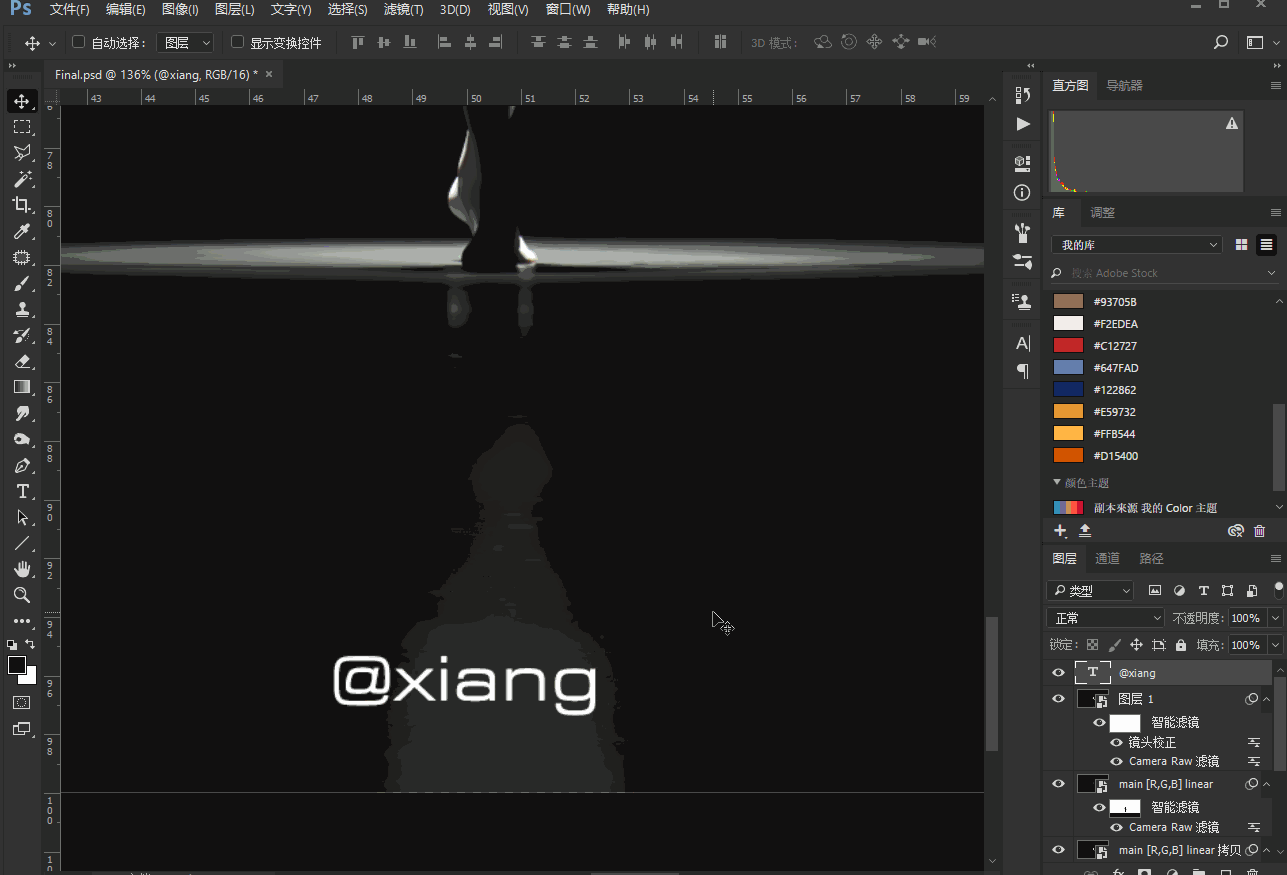Open the 滤镜(T) menu

(x=403, y=10)
